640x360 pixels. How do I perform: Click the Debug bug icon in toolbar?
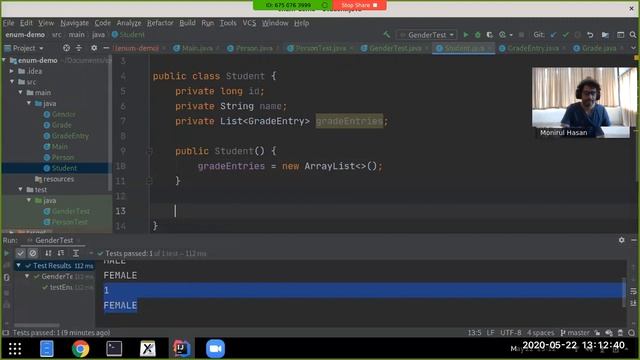pyautogui.click(x=478, y=35)
